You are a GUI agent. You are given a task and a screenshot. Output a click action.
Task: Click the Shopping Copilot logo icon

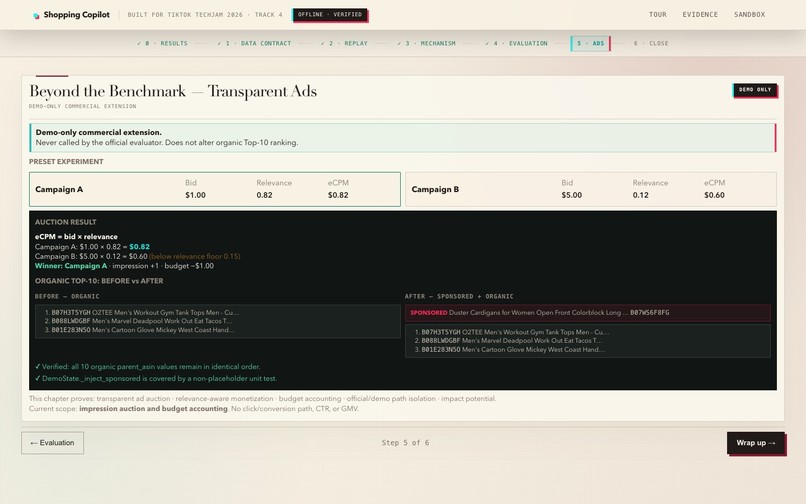[36, 15]
